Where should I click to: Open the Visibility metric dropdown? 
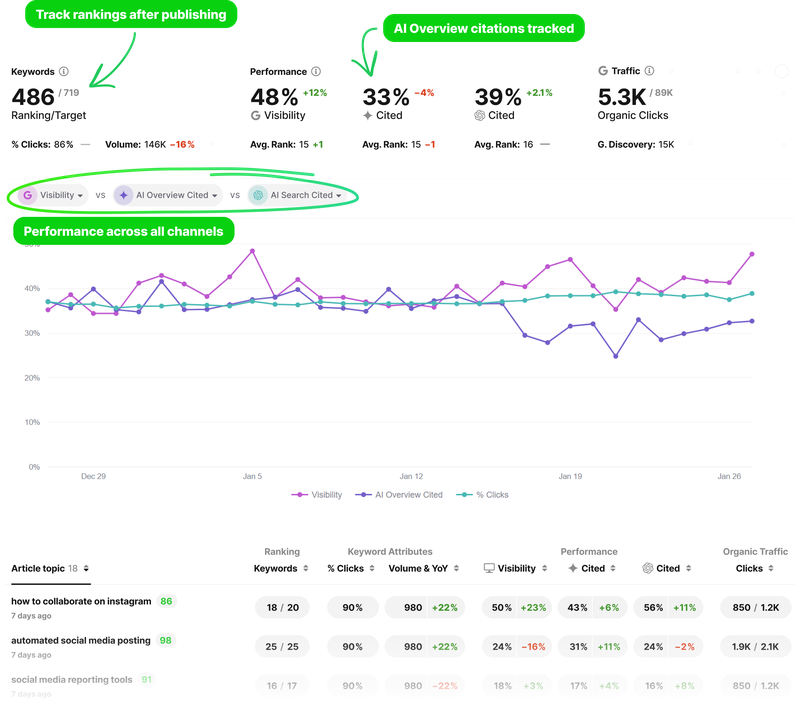click(81, 195)
